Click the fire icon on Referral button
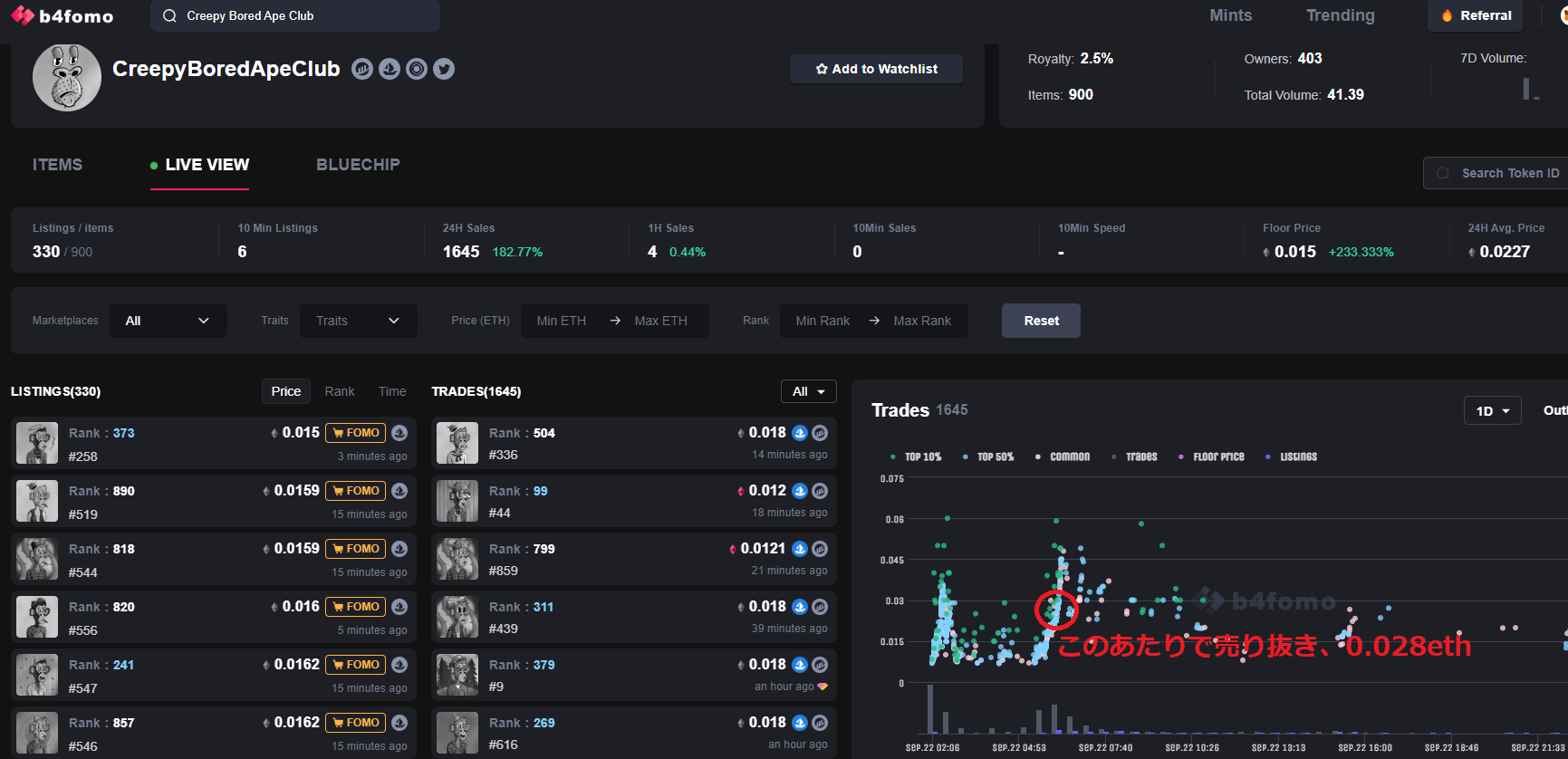Image resolution: width=1568 pixels, height=759 pixels. click(1448, 15)
